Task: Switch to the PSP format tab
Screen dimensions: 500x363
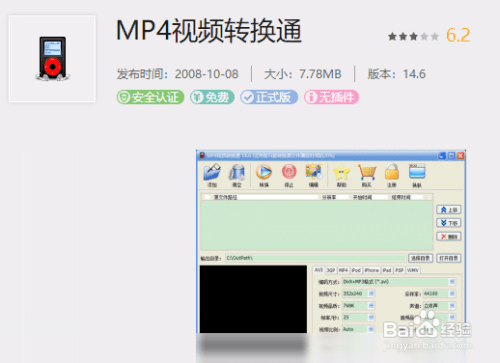Action: (x=399, y=270)
